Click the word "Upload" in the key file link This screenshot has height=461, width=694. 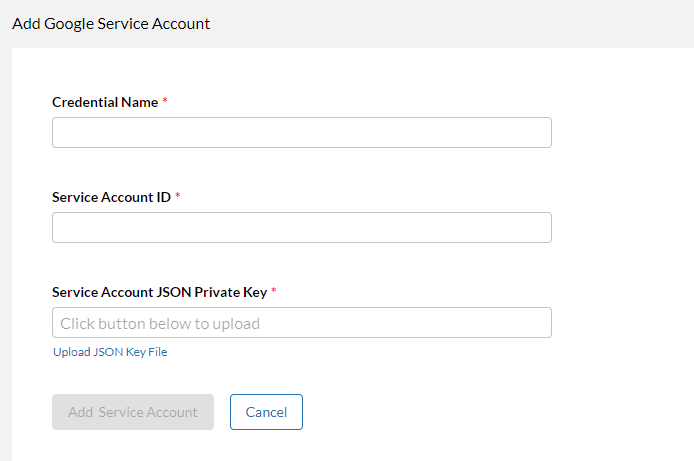point(71,352)
